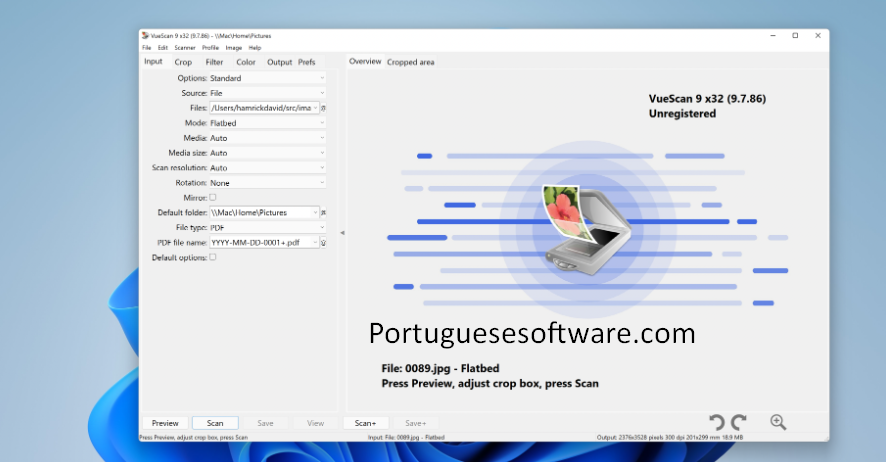Expand the Files path combo box arrow
Image resolution: width=886 pixels, height=462 pixels.
tap(315, 108)
